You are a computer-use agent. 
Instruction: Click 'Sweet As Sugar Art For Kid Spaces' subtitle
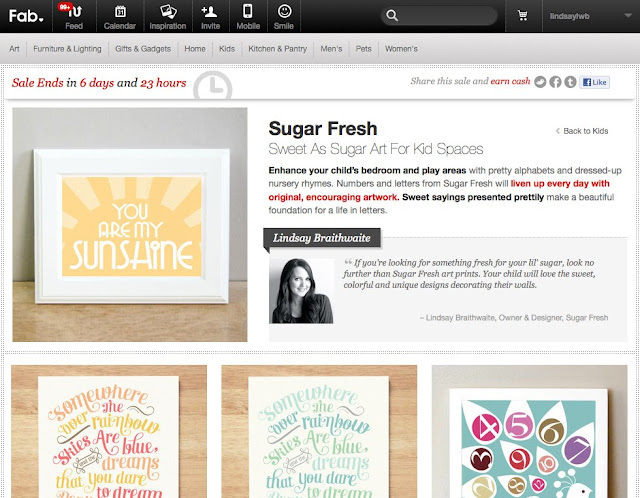coord(376,149)
